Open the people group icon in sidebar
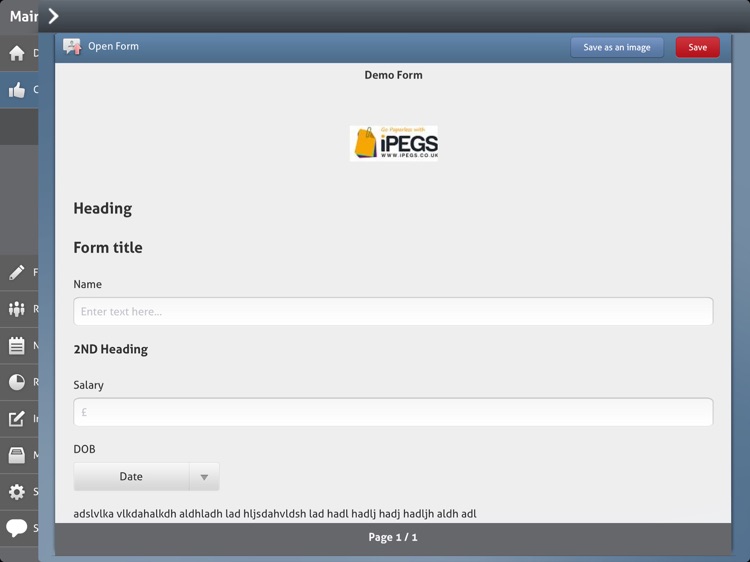 coord(17,309)
